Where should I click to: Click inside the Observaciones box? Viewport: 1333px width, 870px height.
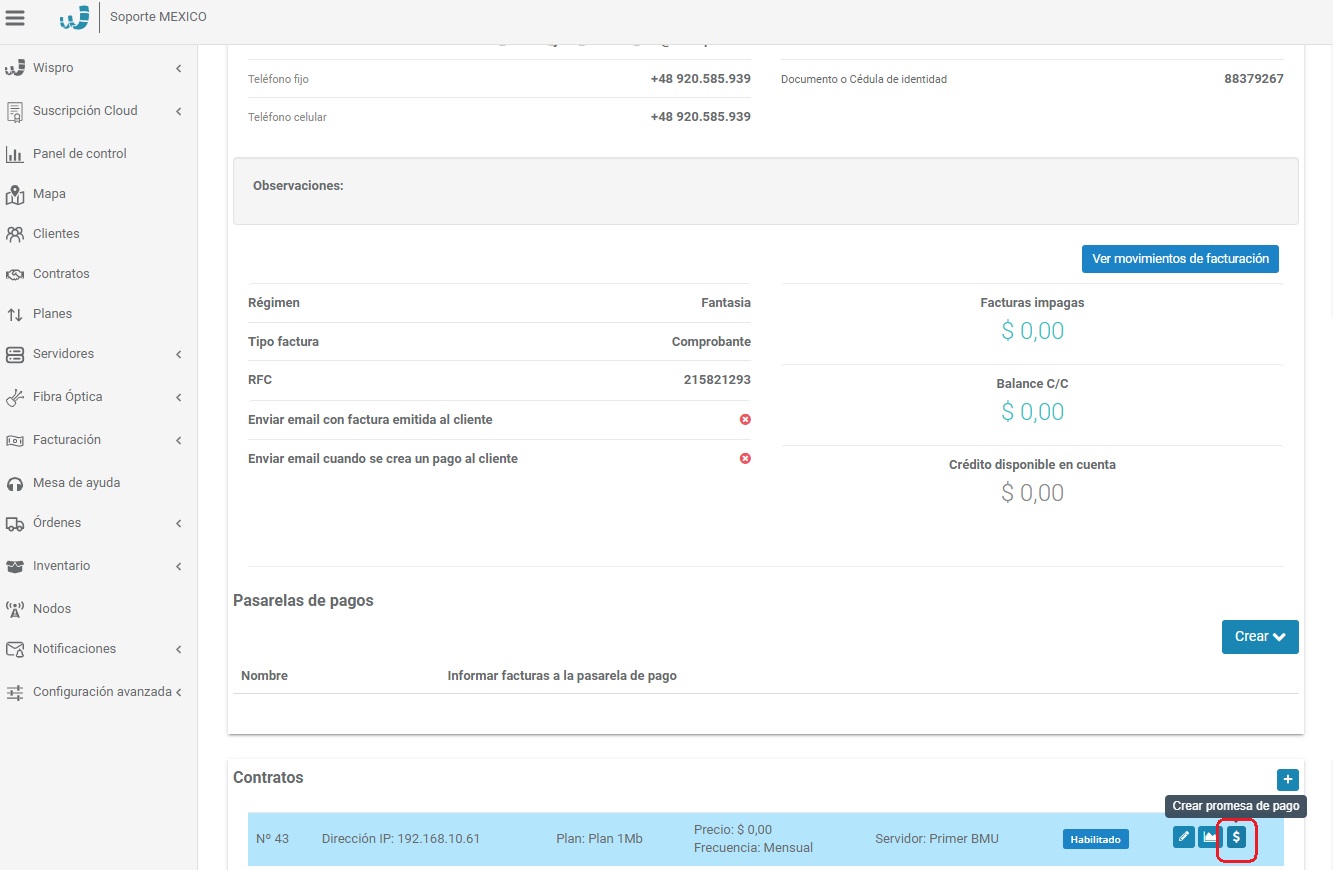click(765, 191)
